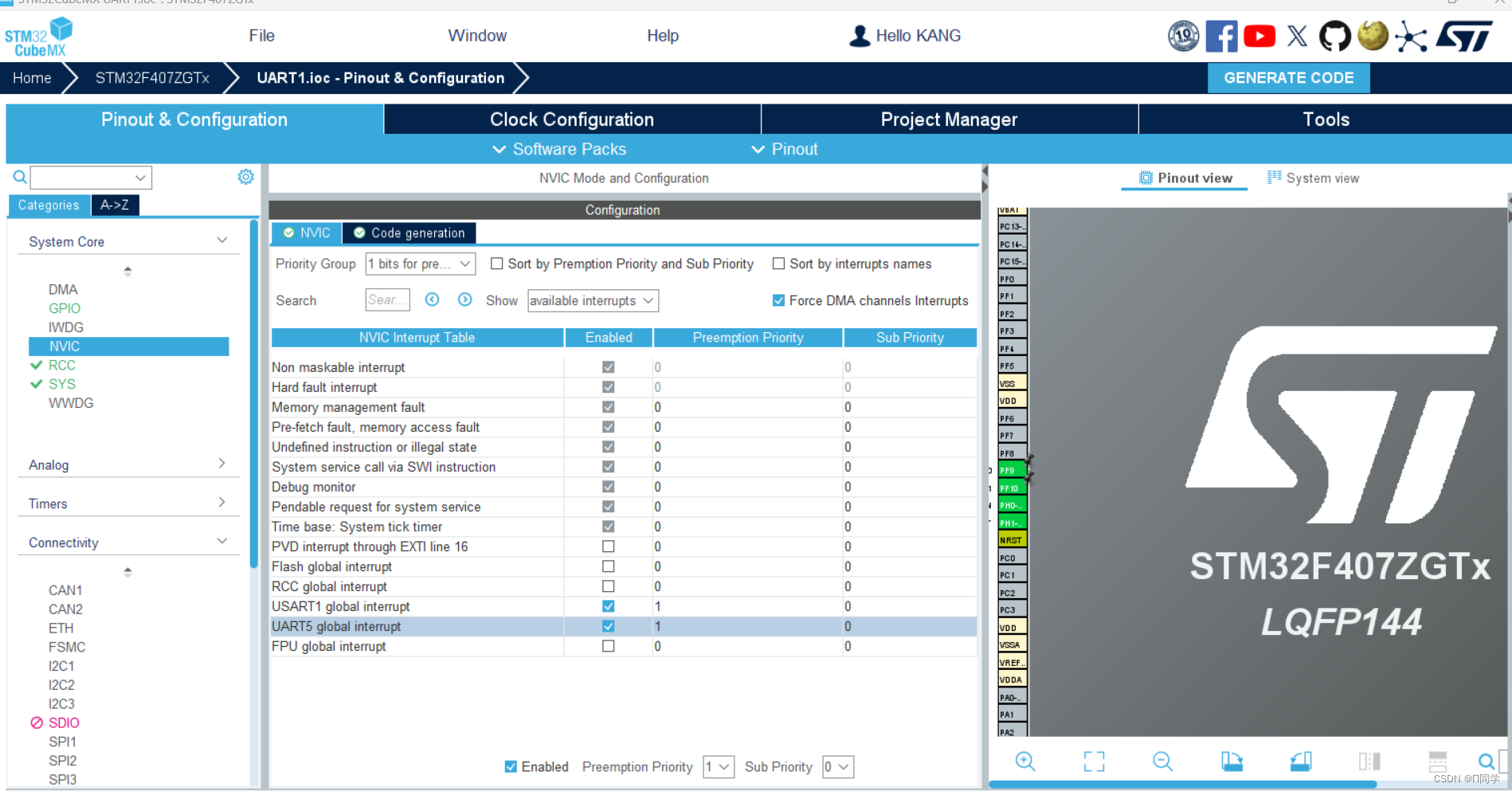Expand the Pinout dropdown menu
This screenshot has width=1512, height=791.
[x=785, y=149]
